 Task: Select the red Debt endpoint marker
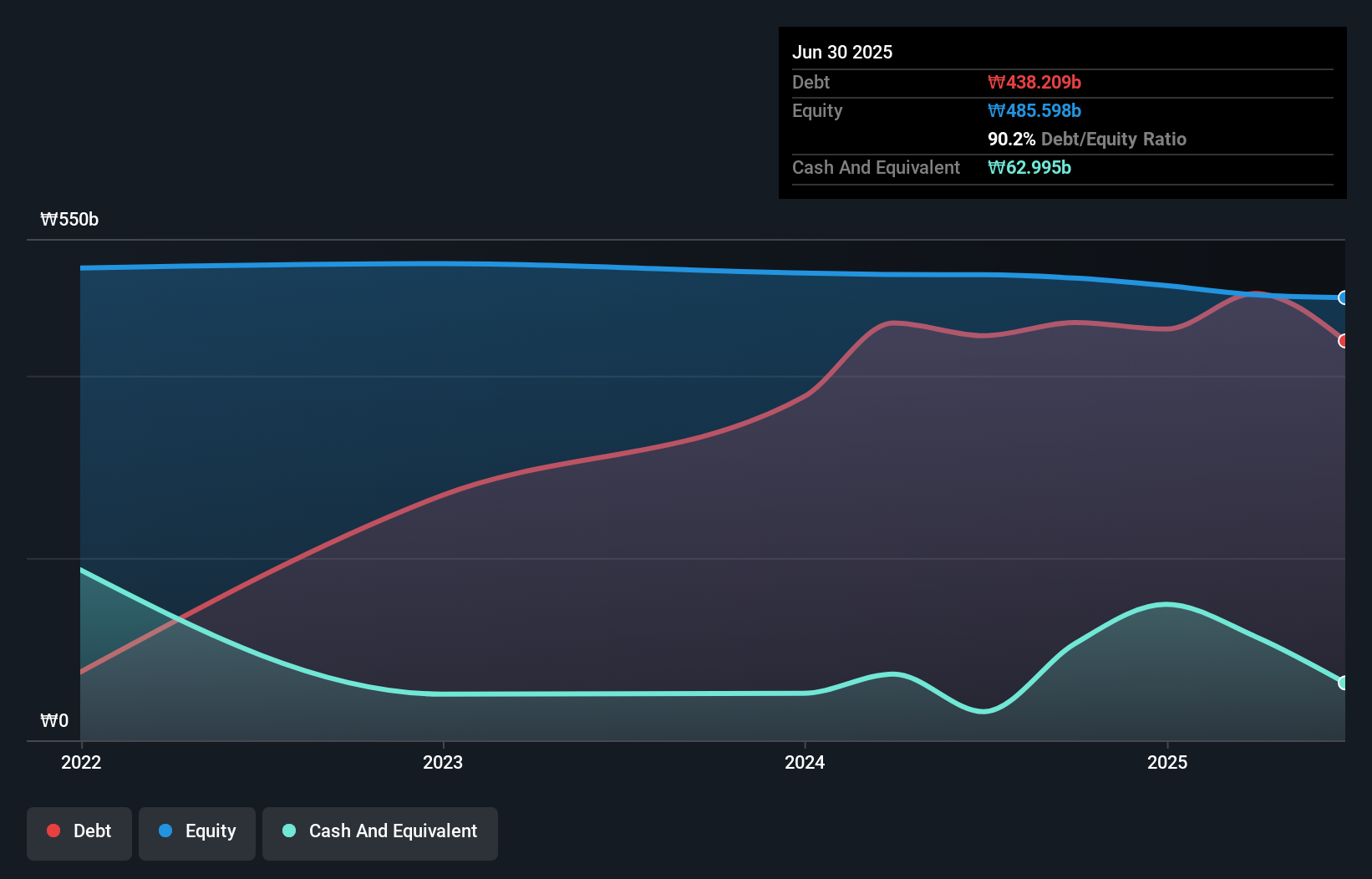[x=1344, y=341]
